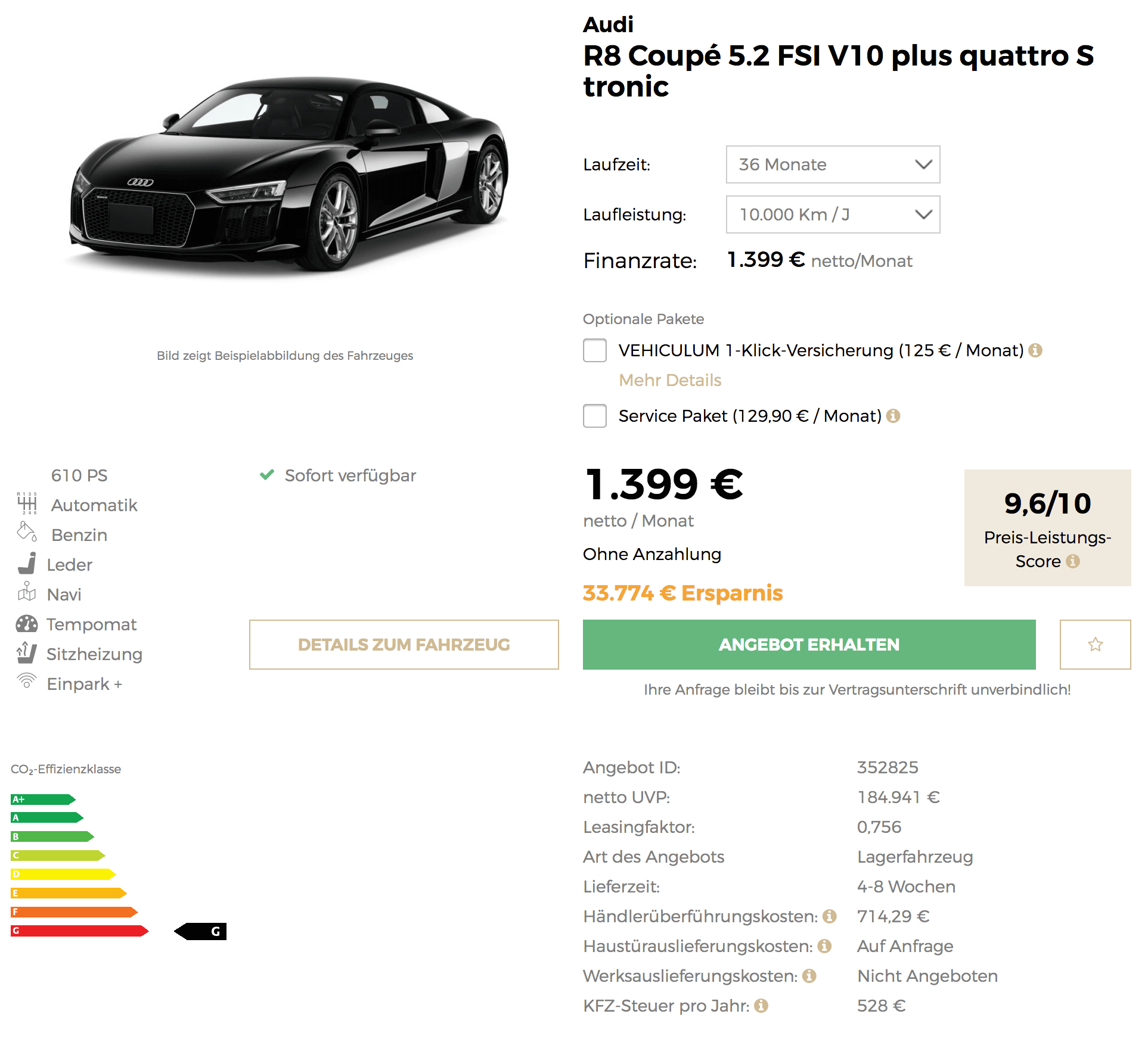The height and width of the screenshot is (1045, 1148).
Task: Open the Laufzeit 36 Monate dropdown
Action: tap(833, 164)
